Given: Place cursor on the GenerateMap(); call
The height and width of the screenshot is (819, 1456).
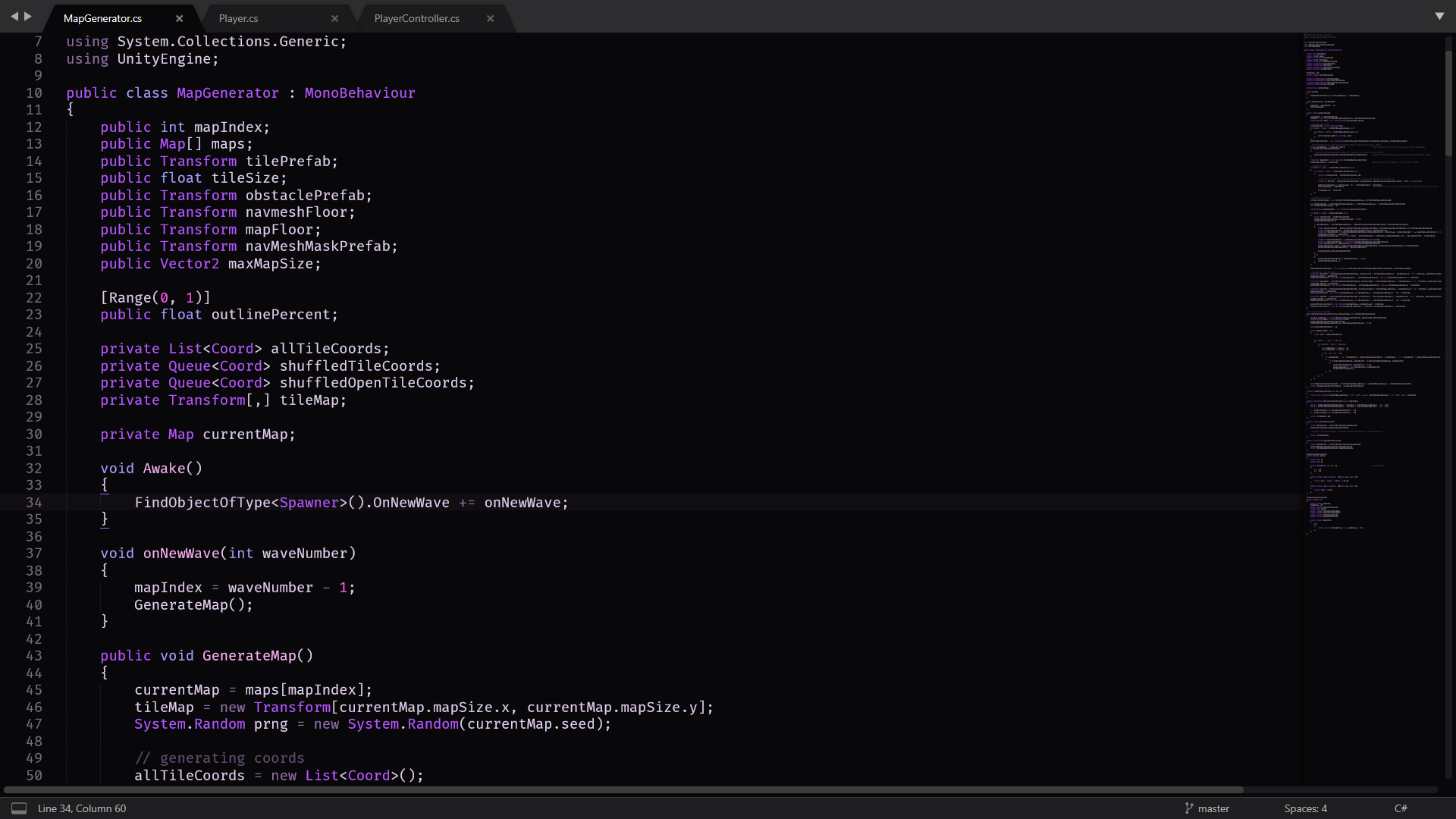Looking at the screenshot, I should pyautogui.click(x=193, y=605).
